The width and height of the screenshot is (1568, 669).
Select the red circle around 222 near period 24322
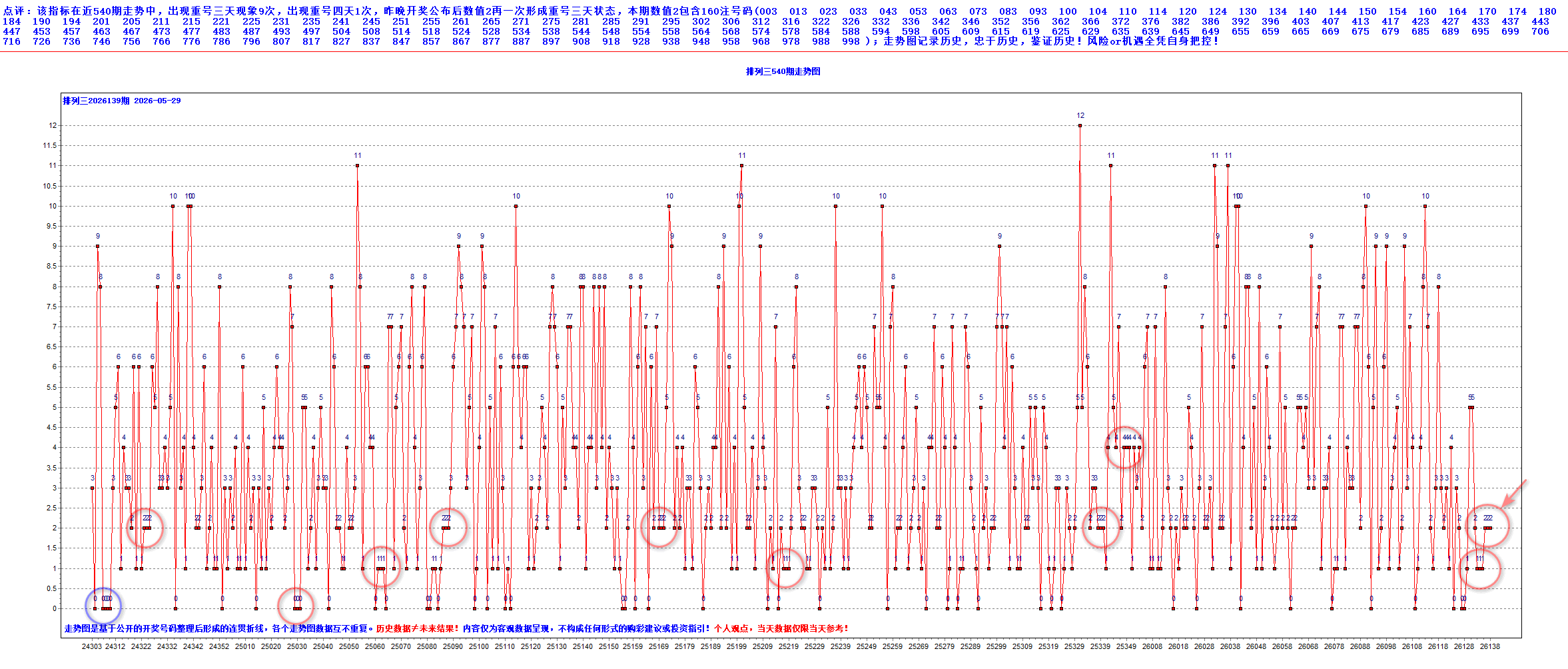click(x=145, y=528)
